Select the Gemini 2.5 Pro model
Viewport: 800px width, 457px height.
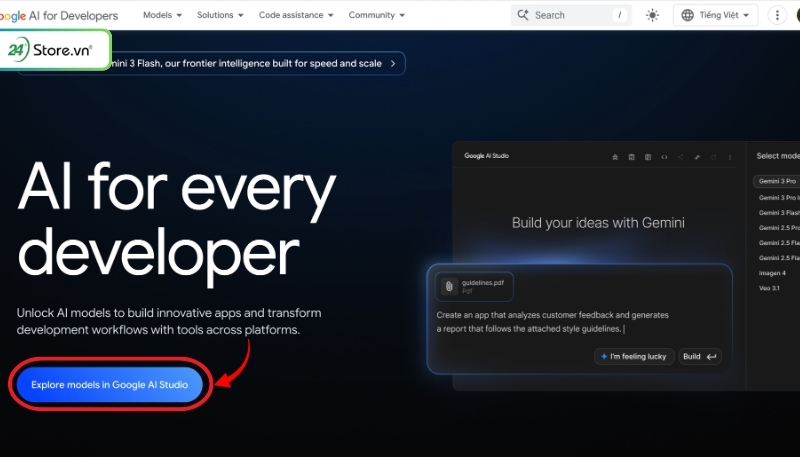click(779, 227)
